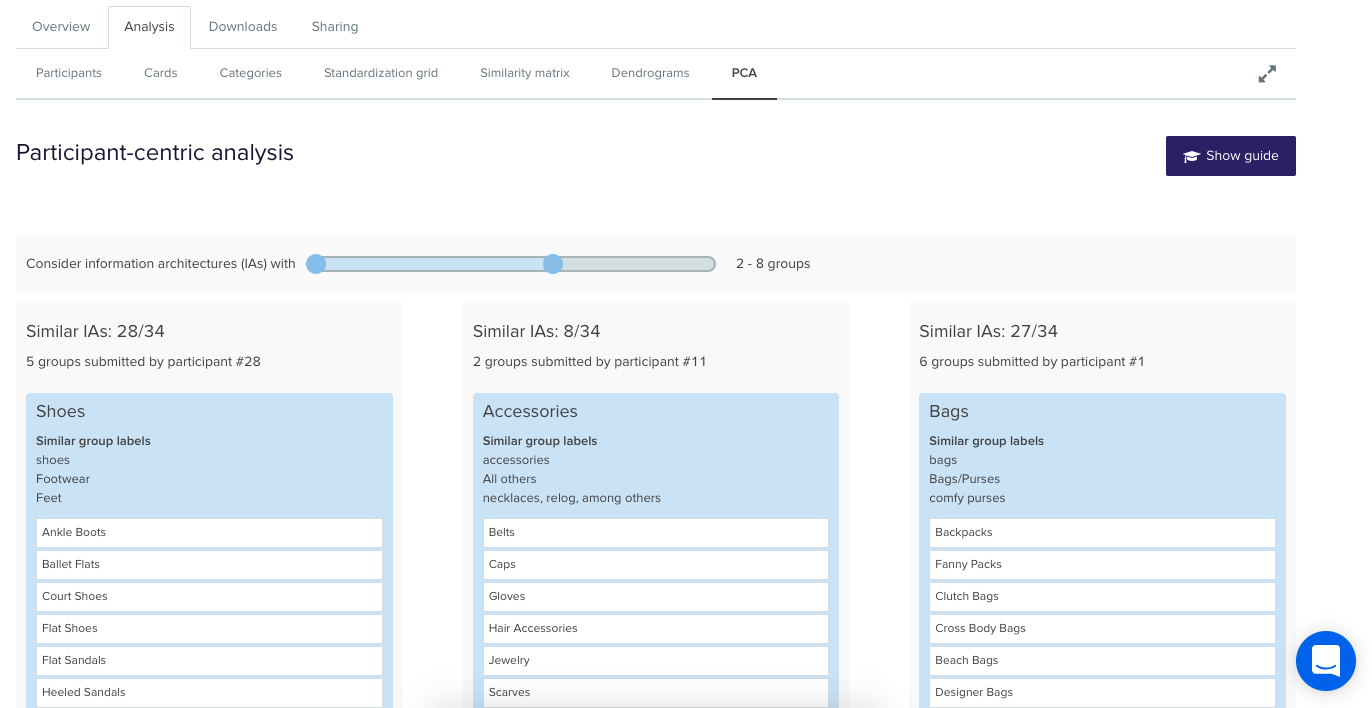Click the right slider handle for groups
1372x708 pixels.
tap(553, 264)
